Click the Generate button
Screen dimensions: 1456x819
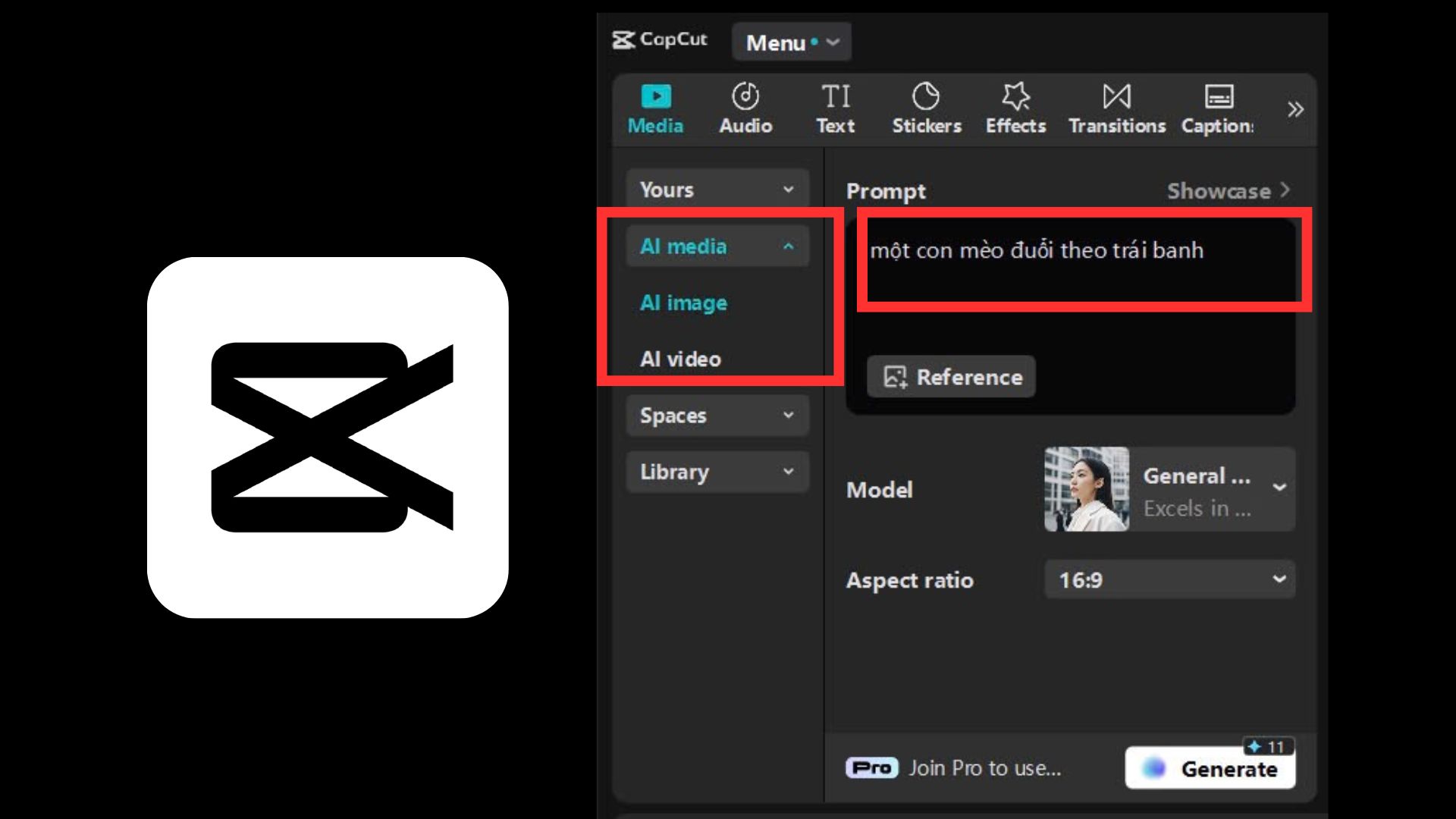click(1210, 768)
